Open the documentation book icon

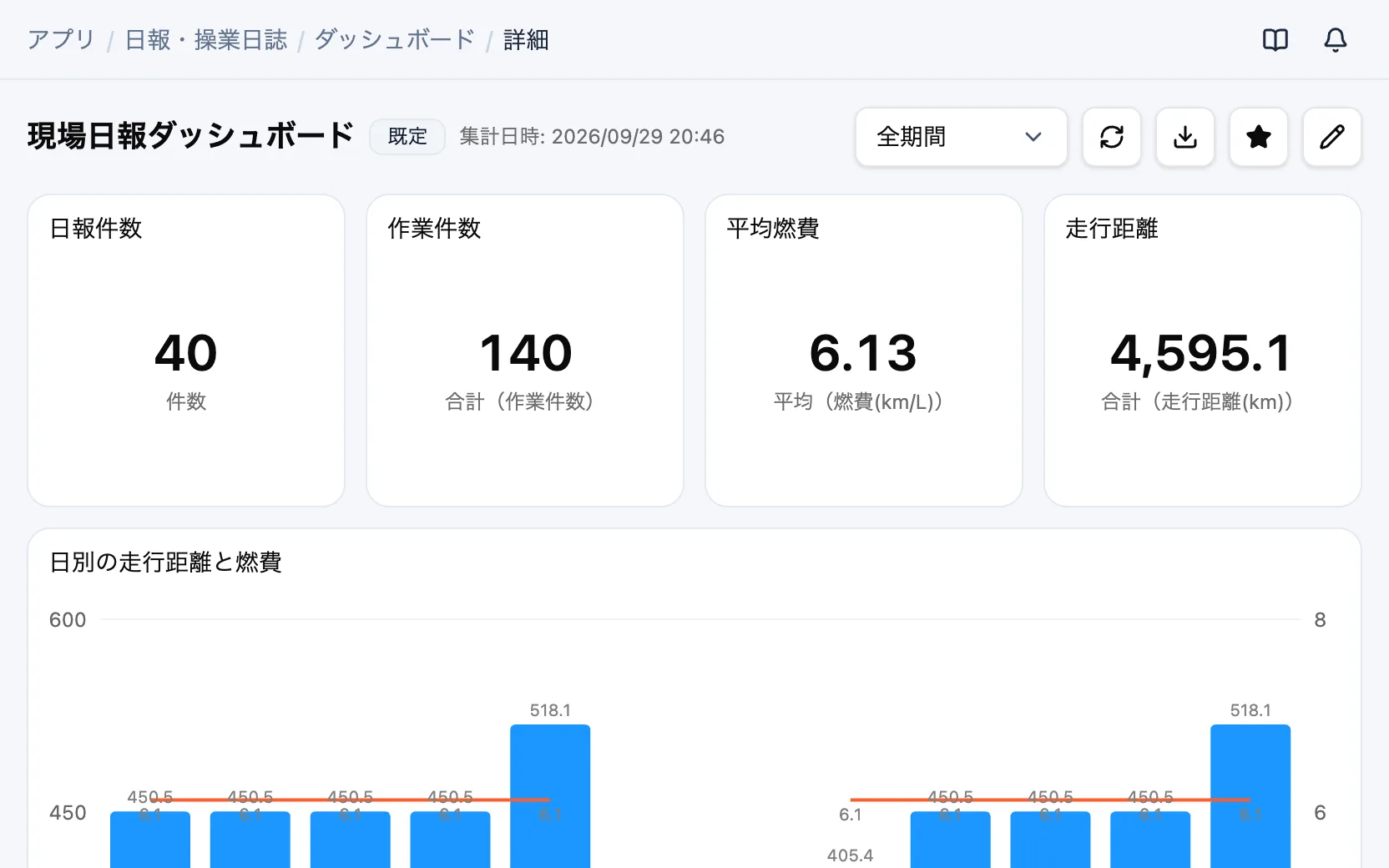(x=1275, y=40)
